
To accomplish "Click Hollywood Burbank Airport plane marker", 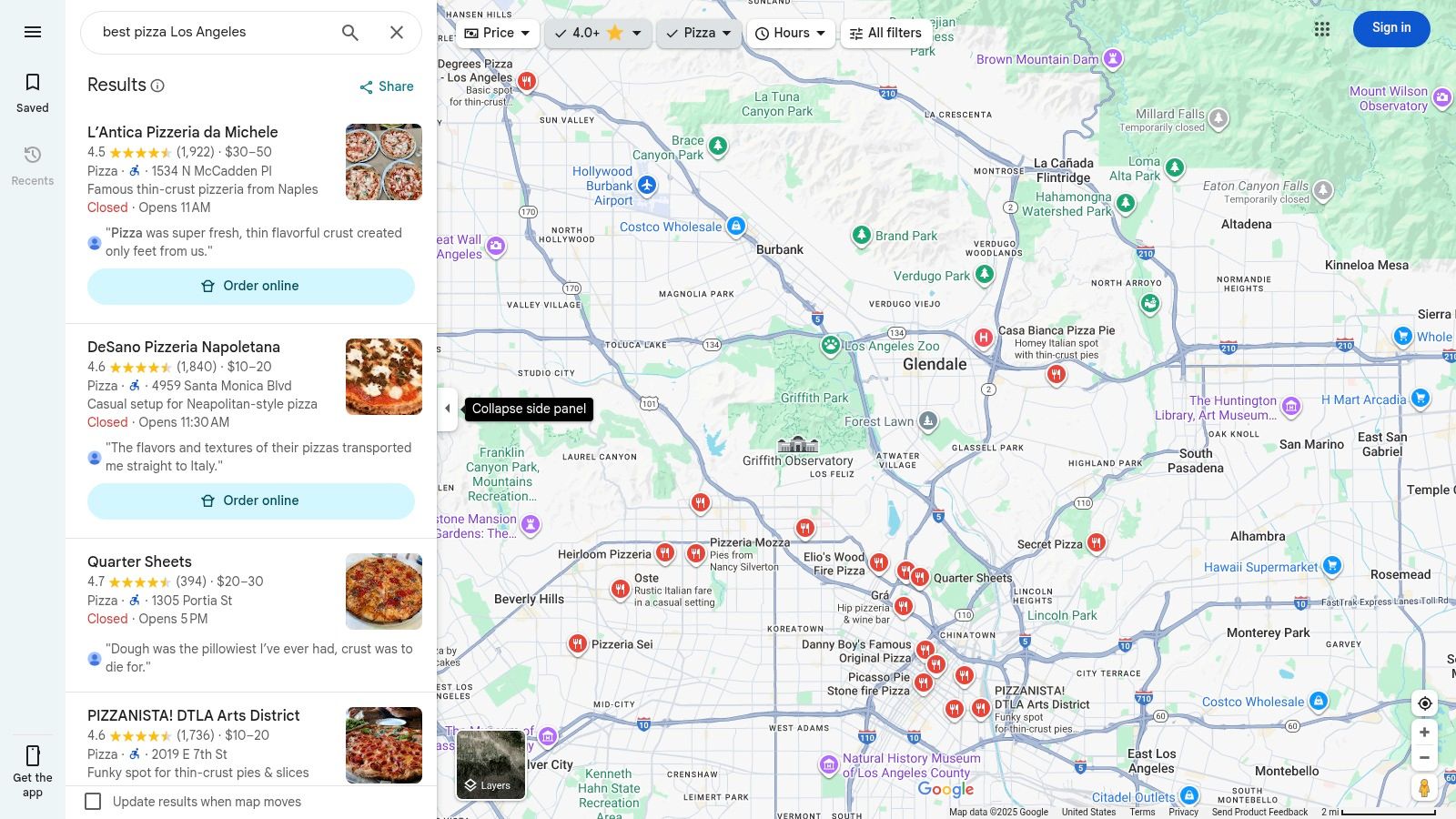I will (x=647, y=186).
